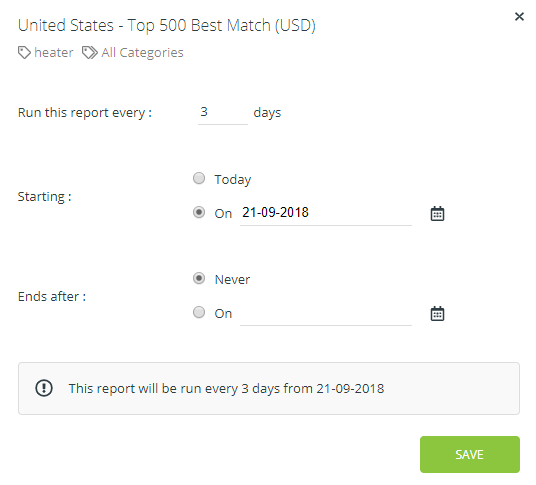Image resolution: width=536 pixels, height=485 pixels.
Task: Close the schedule report dialog
Action: coord(519,16)
